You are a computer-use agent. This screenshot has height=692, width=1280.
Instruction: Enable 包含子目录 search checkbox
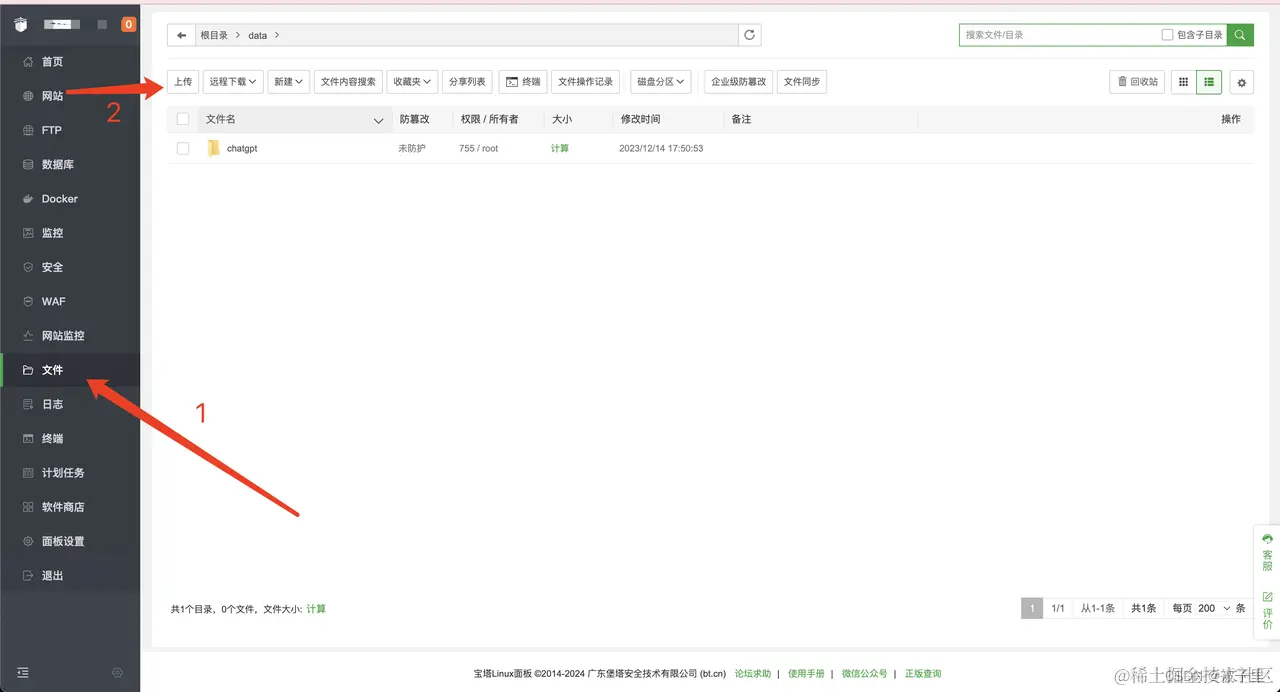[1167, 35]
